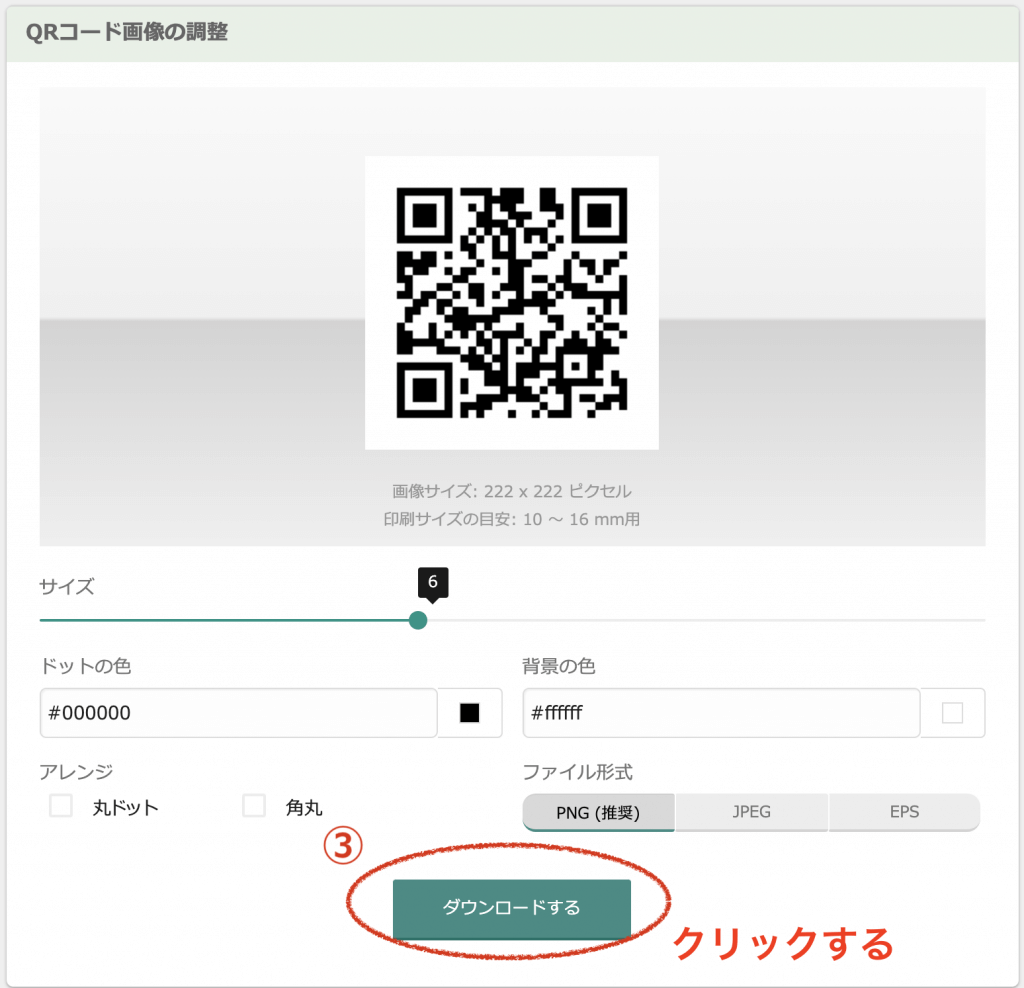This screenshot has width=1024, height=988.
Task: Click the 画像サイズ 222 x 222 text
Action: click(511, 491)
